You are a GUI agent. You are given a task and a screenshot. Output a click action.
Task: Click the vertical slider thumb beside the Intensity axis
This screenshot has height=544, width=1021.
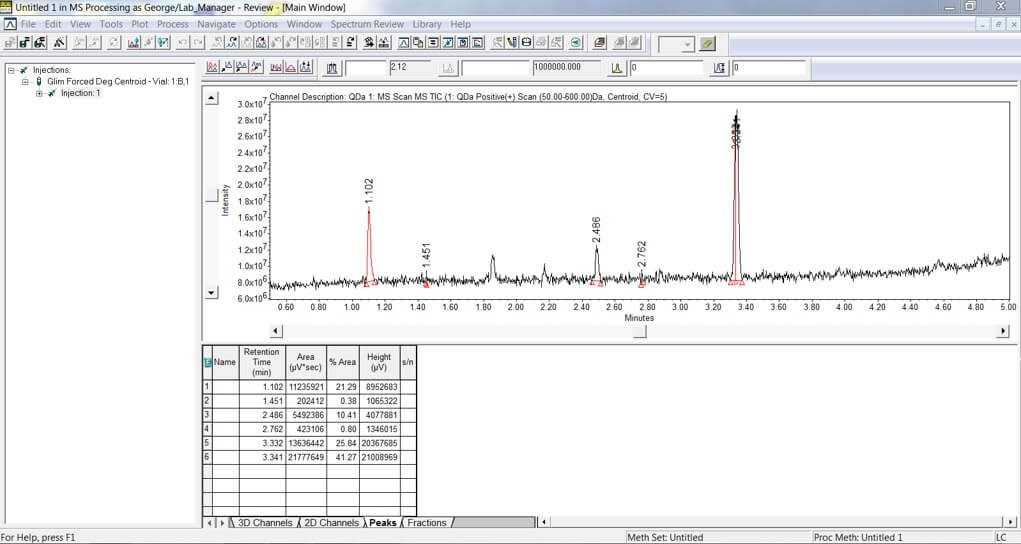click(x=212, y=195)
